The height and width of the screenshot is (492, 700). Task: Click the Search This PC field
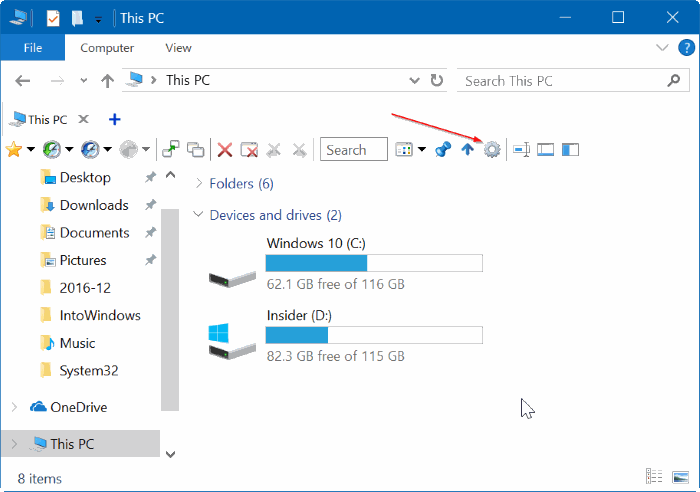coord(573,81)
